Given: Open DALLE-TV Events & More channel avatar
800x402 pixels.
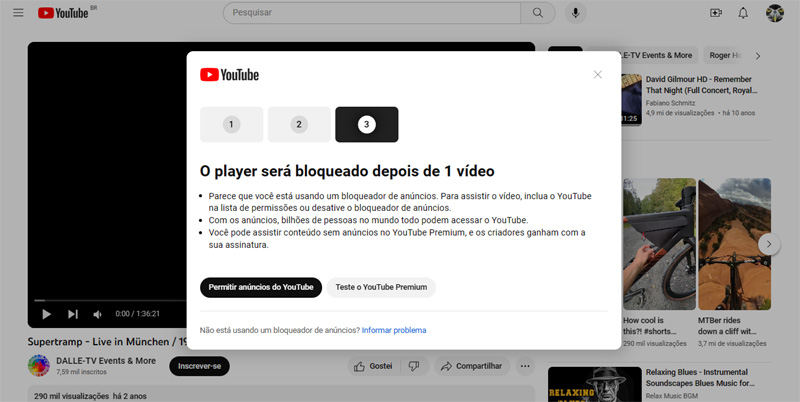Looking at the screenshot, I should (x=39, y=366).
